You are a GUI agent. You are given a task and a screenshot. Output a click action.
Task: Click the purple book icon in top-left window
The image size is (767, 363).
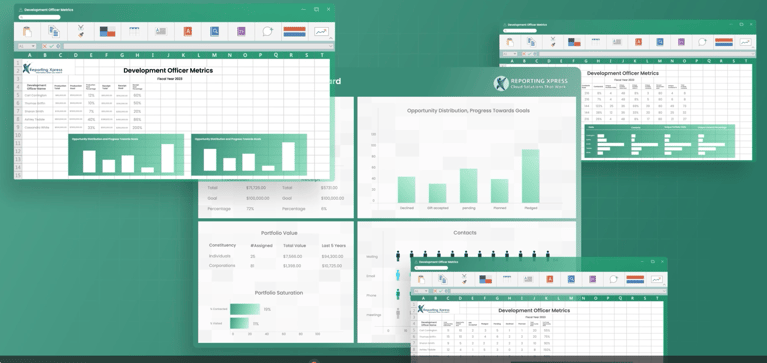(241, 31)
